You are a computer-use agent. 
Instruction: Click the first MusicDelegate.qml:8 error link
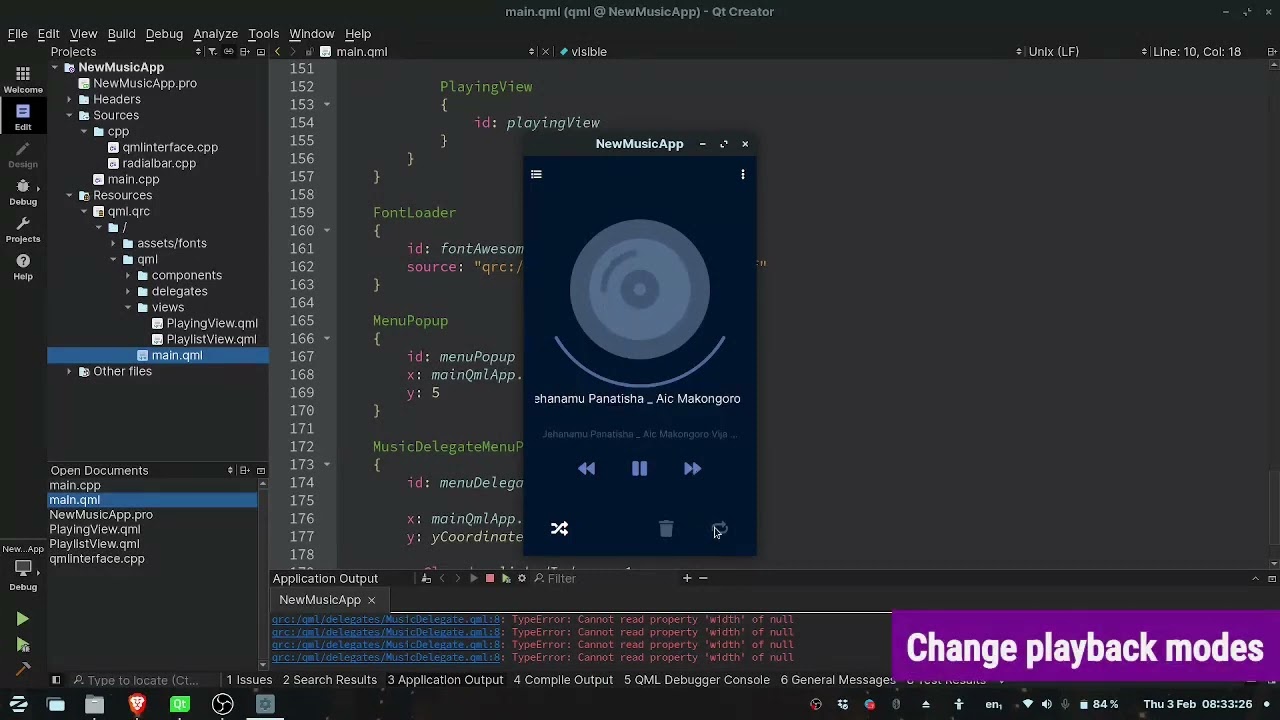[387, 620]
